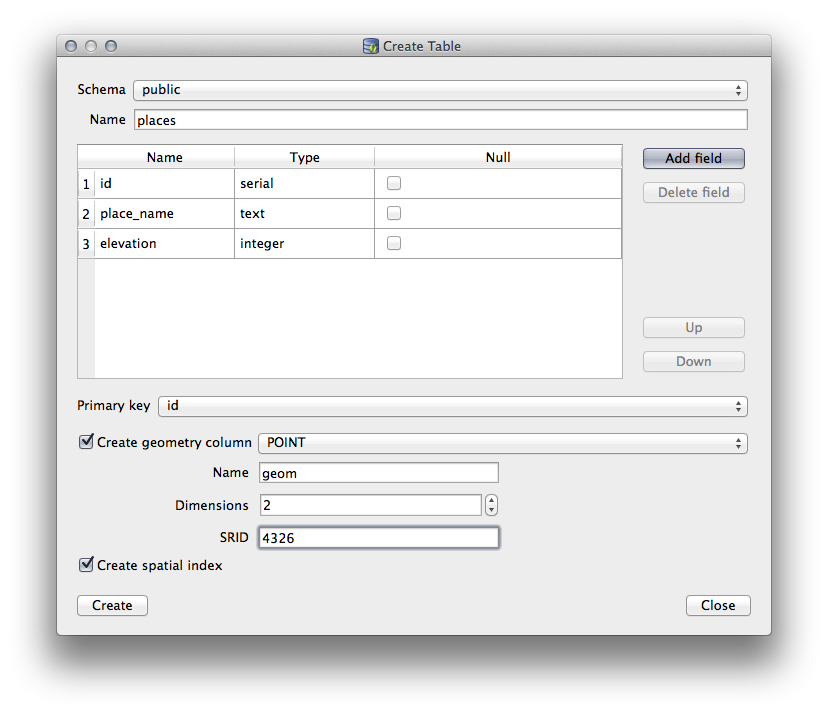
Task: Increment Dimensions using the stepper arrow
Action: tap(491, 500)
